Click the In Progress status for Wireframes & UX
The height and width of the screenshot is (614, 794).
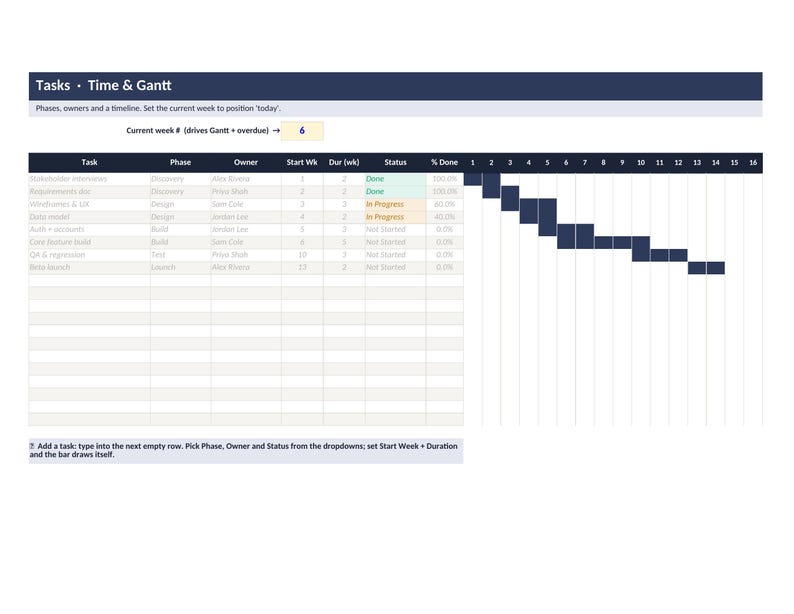tap(395, 204)
